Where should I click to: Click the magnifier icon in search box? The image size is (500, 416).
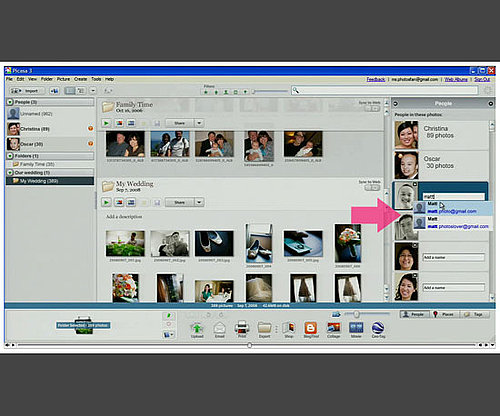[x=296, y=90]
